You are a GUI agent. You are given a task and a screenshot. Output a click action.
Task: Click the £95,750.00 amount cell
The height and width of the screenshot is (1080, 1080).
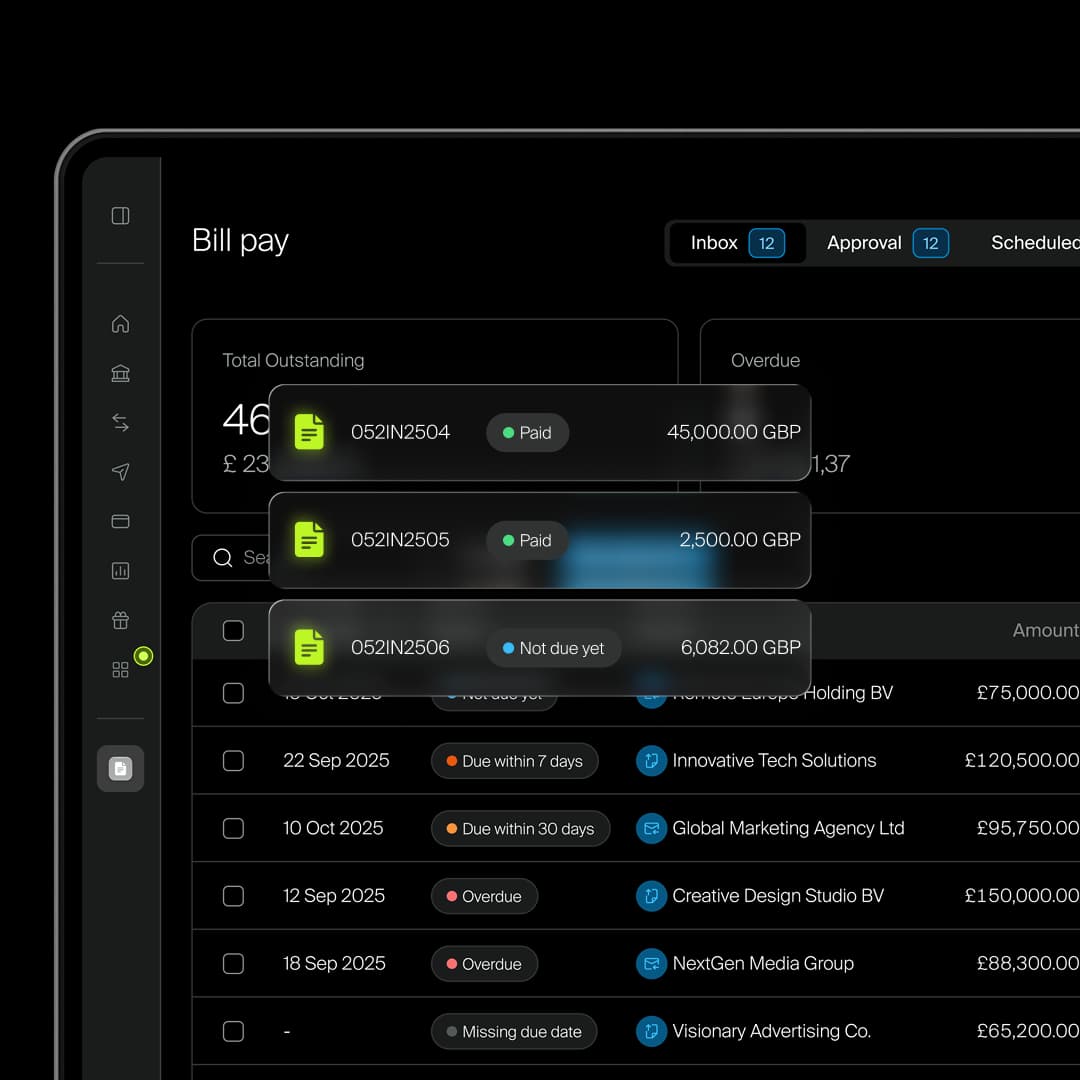1028,828
